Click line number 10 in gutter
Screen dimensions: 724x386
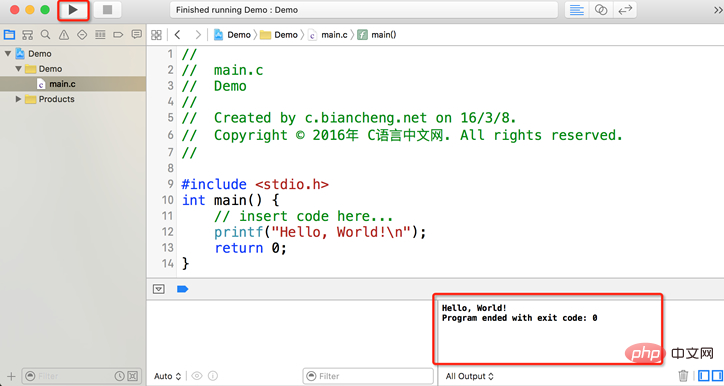(x=167, y=200)
